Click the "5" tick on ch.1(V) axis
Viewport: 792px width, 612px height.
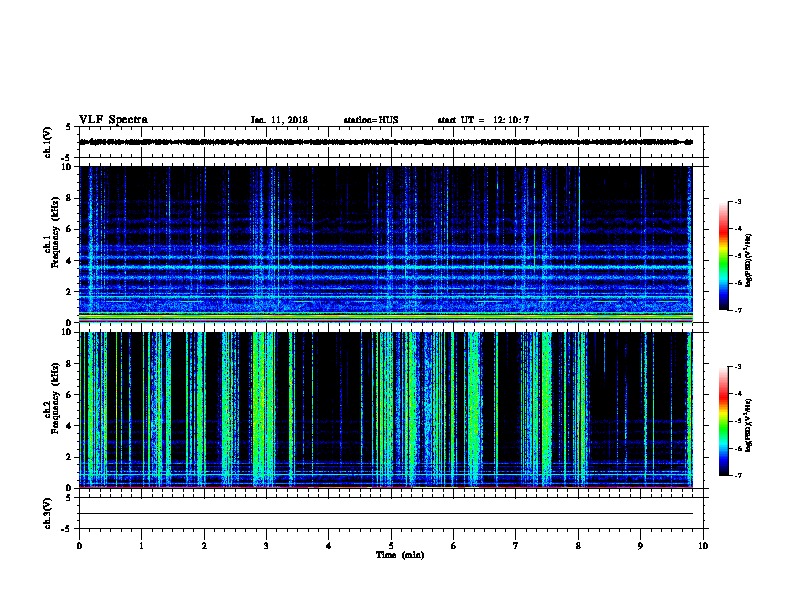click(x=69, y=127)
